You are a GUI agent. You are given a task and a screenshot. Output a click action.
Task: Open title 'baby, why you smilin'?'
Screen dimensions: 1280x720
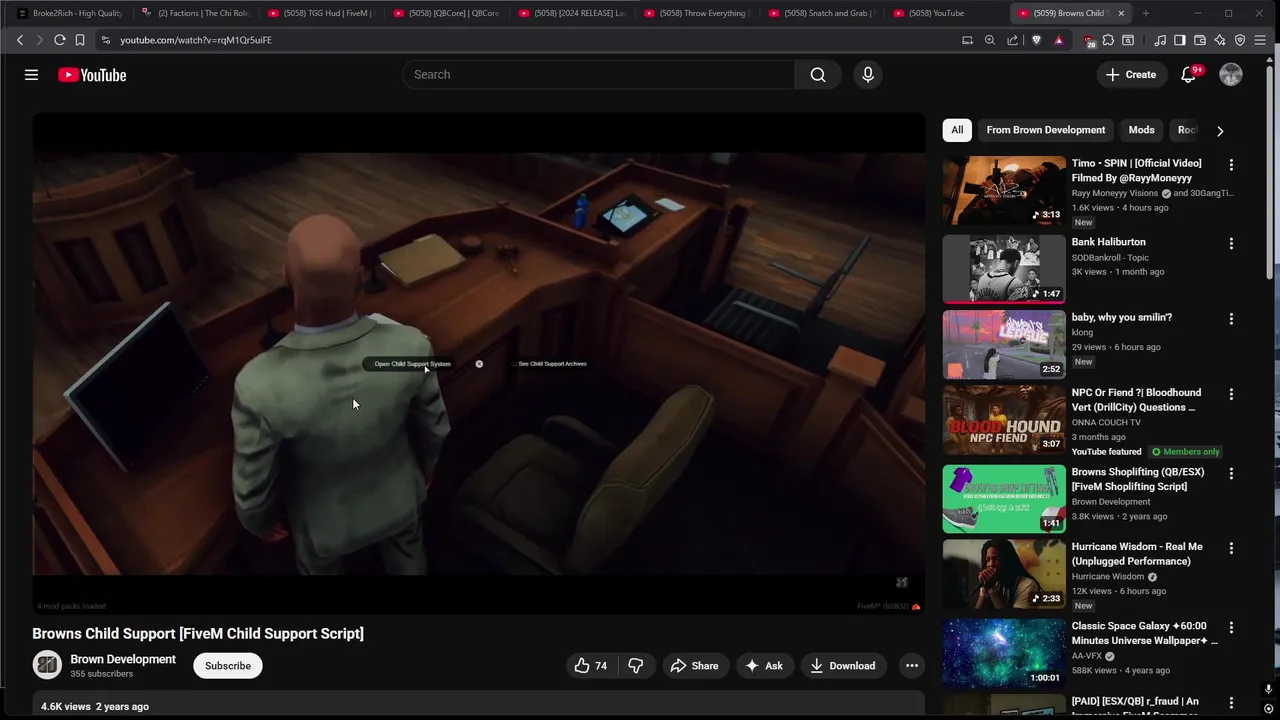coord(1122,317)
